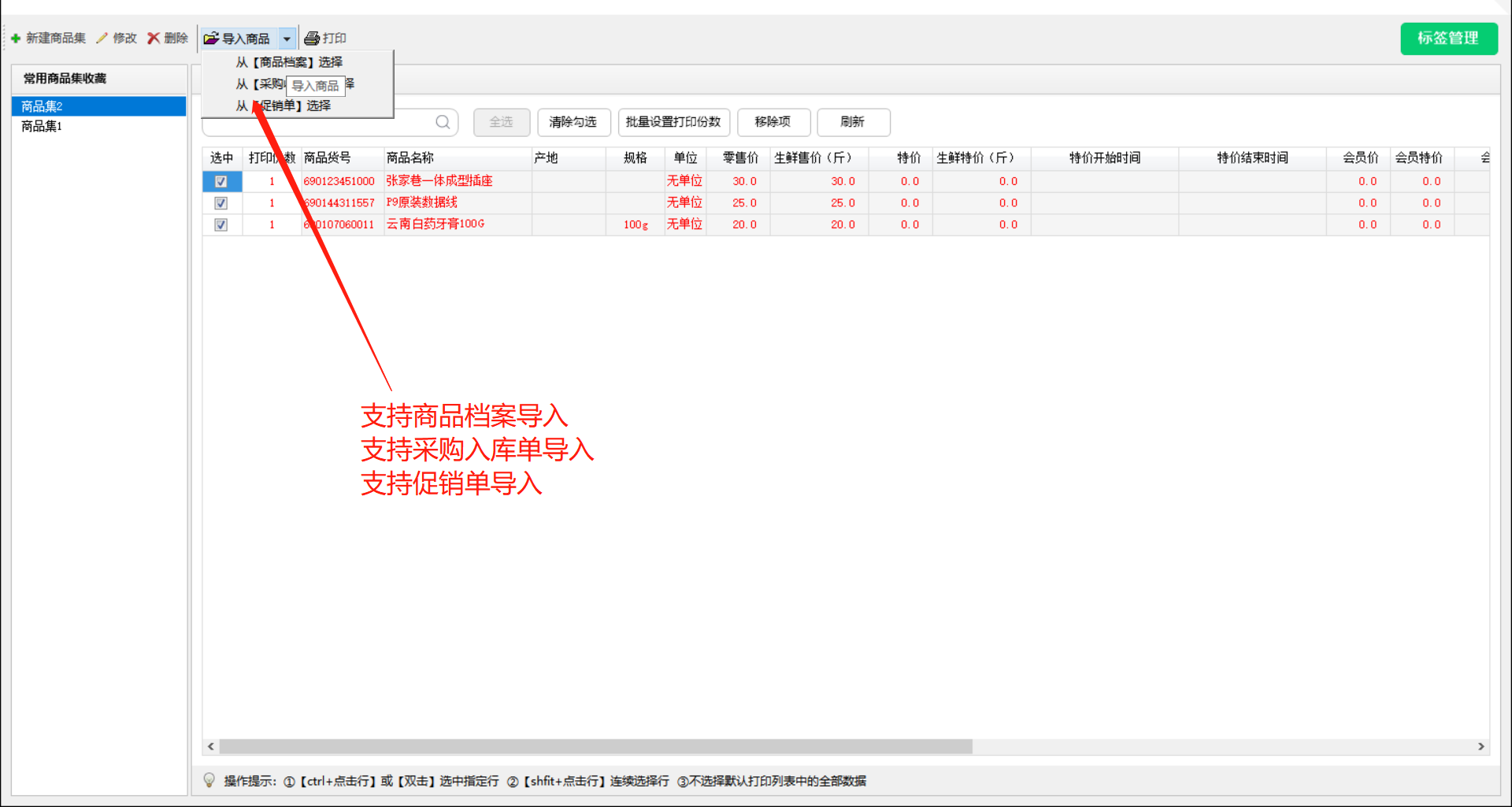Select 从【商品档案】选择 menu entry
The width and height of the screenshot is (1512, 807).
point(289,62)
